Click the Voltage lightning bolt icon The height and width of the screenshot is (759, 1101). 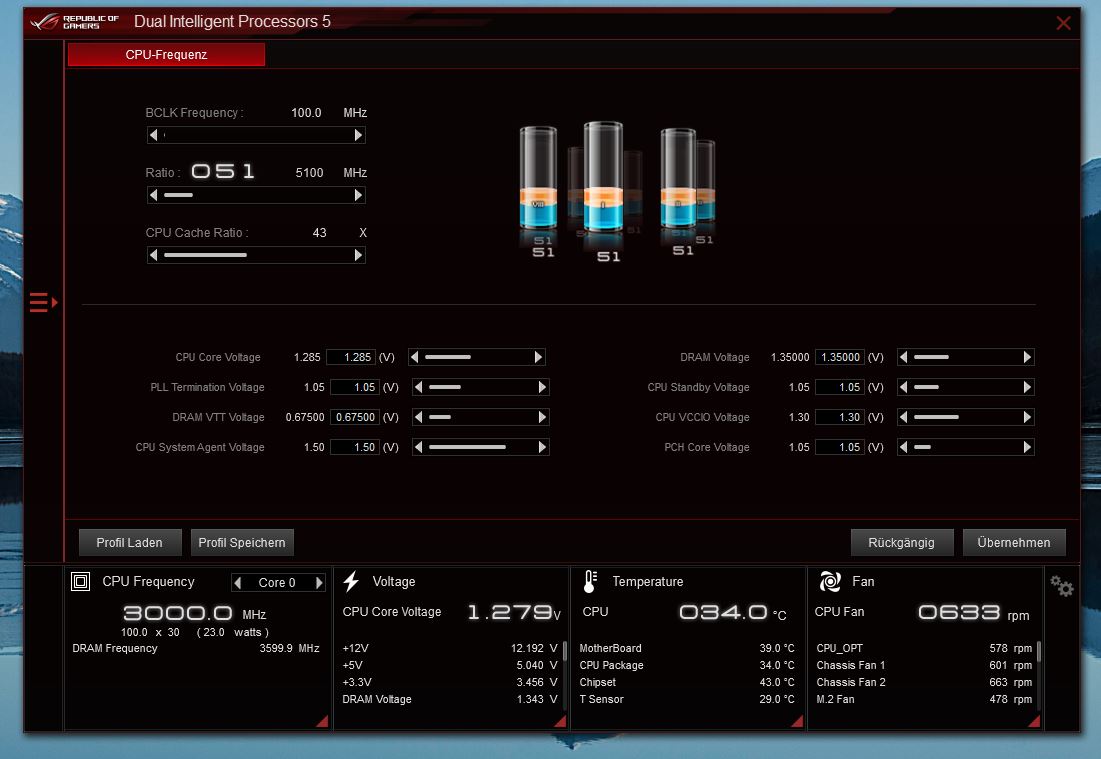click(x=351, y=581)
